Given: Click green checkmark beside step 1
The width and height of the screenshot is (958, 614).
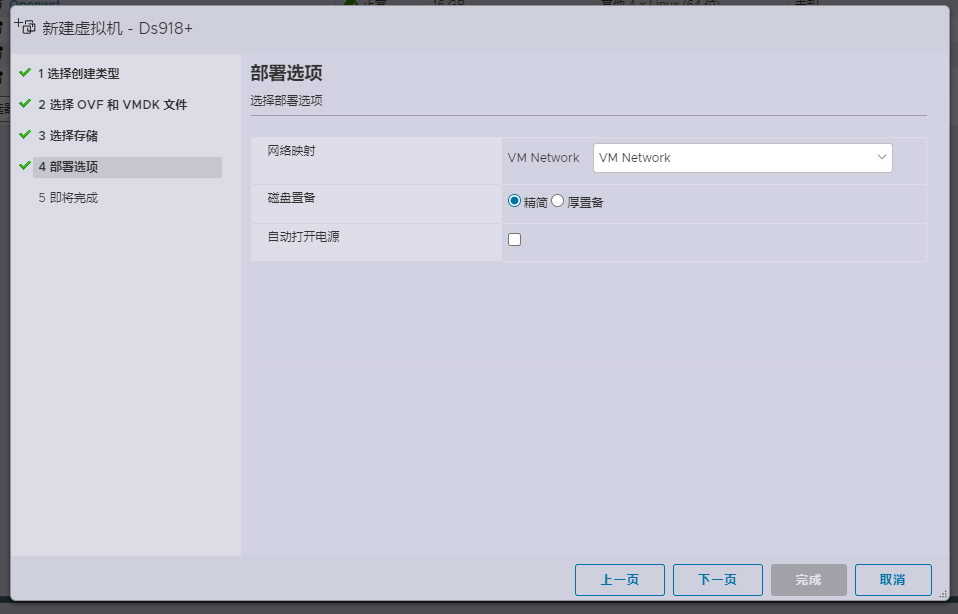Looking at the screenshot, I should (25, 73).
